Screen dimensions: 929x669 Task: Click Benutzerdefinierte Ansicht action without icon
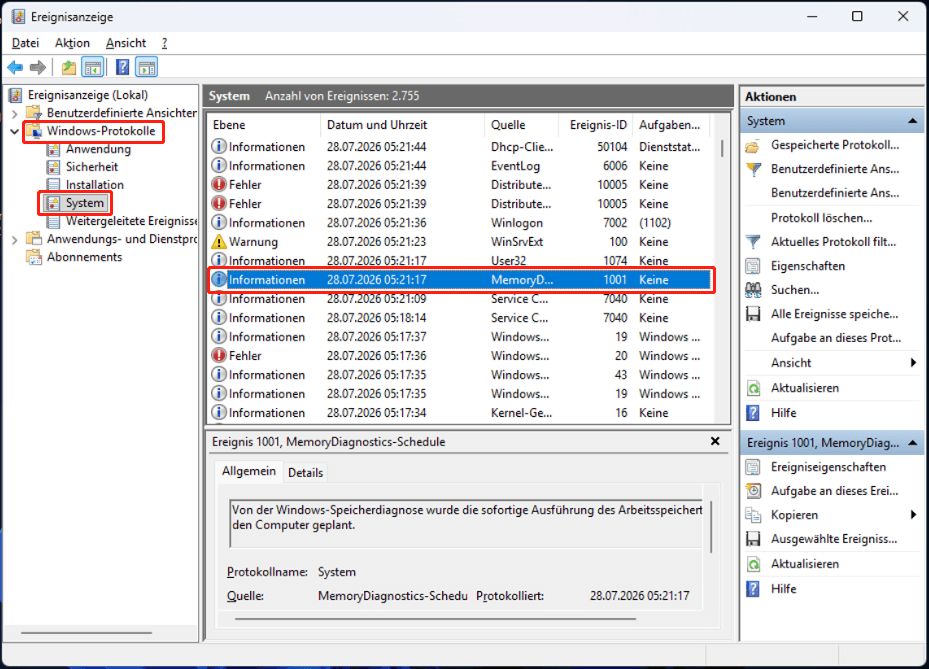tap(835, 193)
